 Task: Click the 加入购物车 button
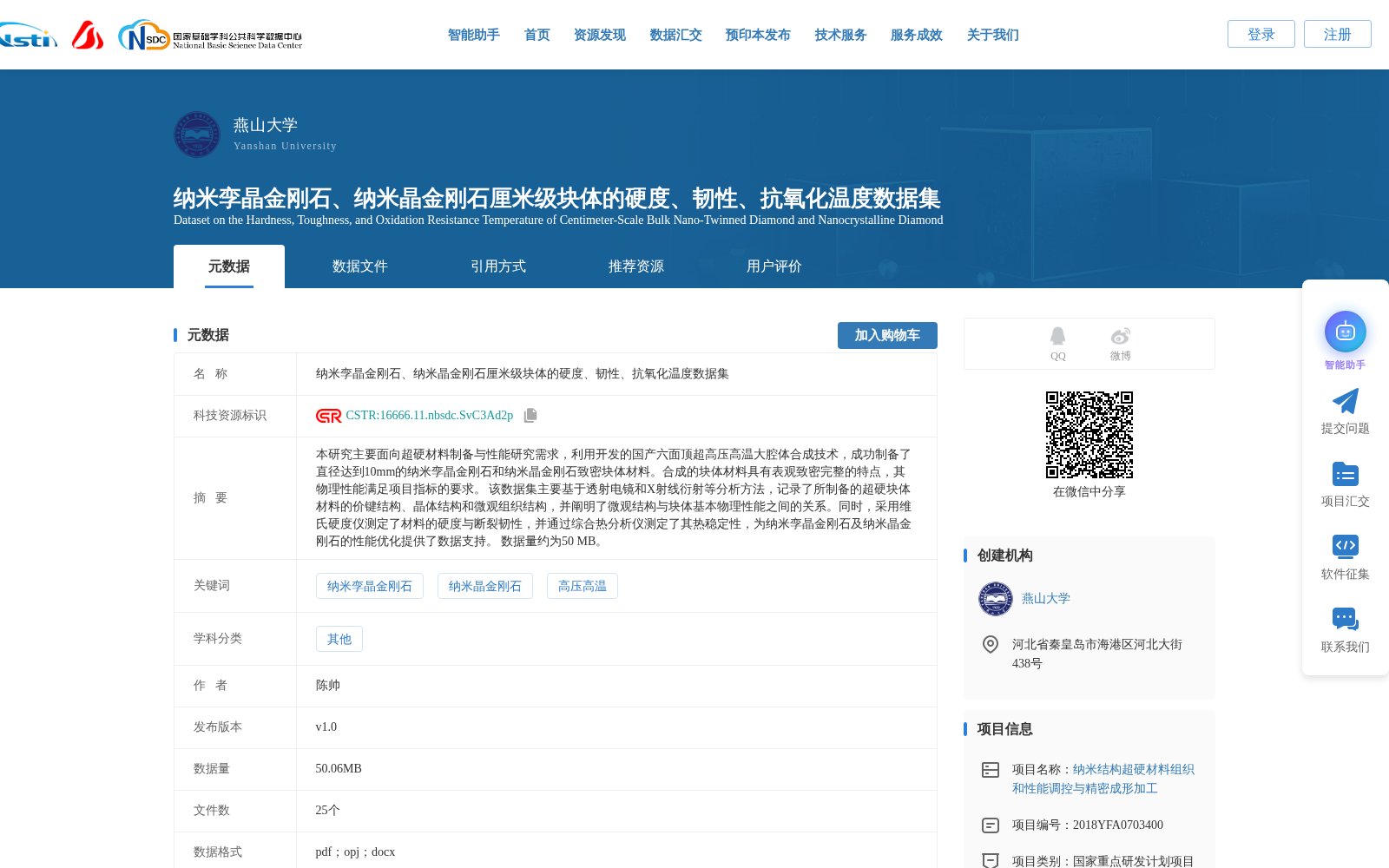click(x=887, y=335)
